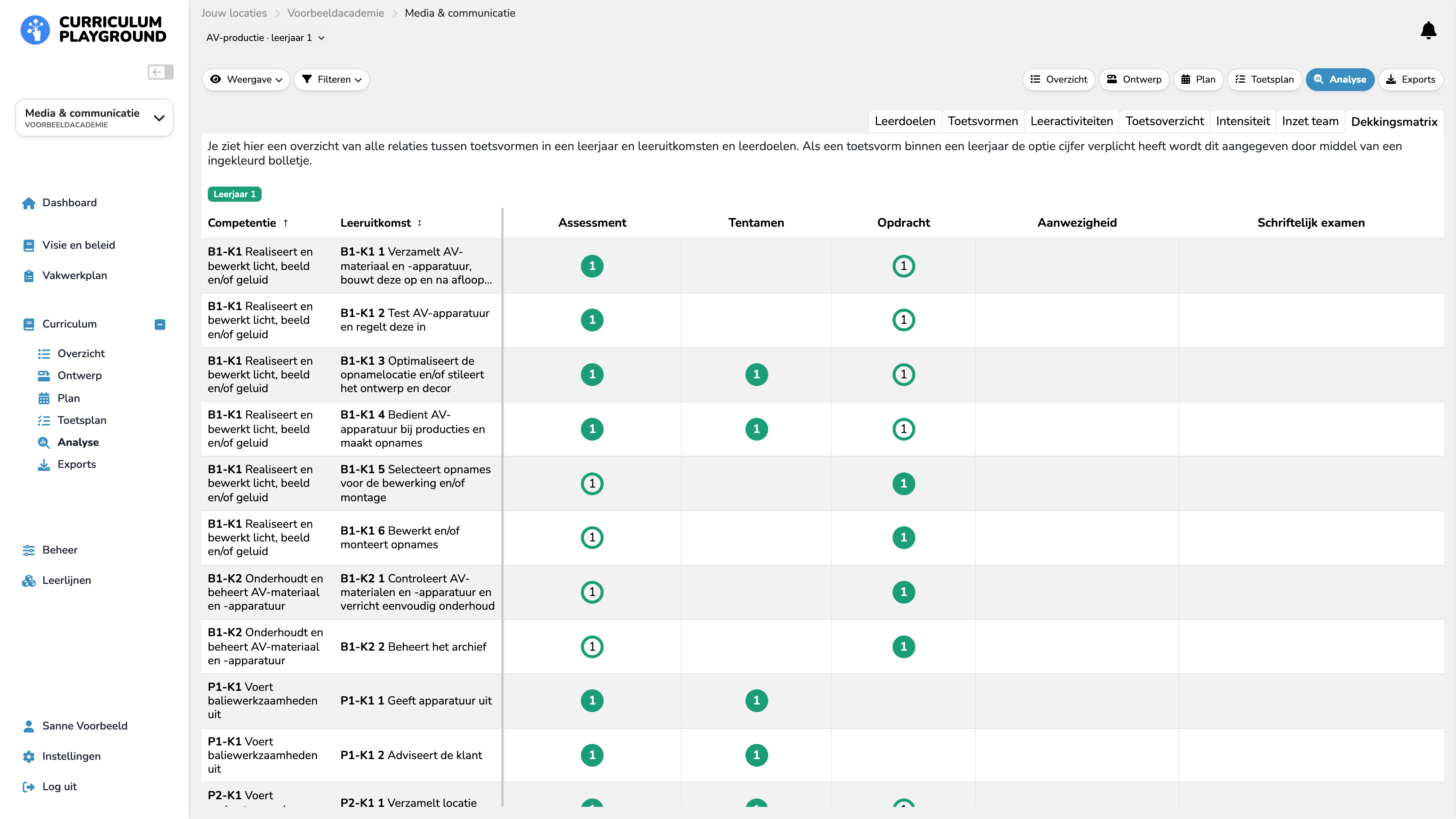
Task: Click the Instellingen gear icon
Action: (29, 757)
